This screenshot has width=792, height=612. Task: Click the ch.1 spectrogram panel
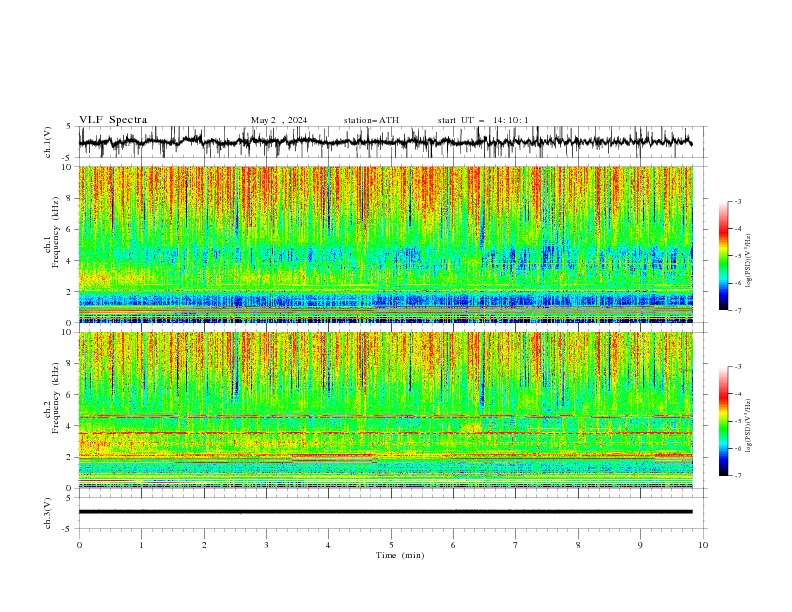pyautogui.click(x=385, y=244)
